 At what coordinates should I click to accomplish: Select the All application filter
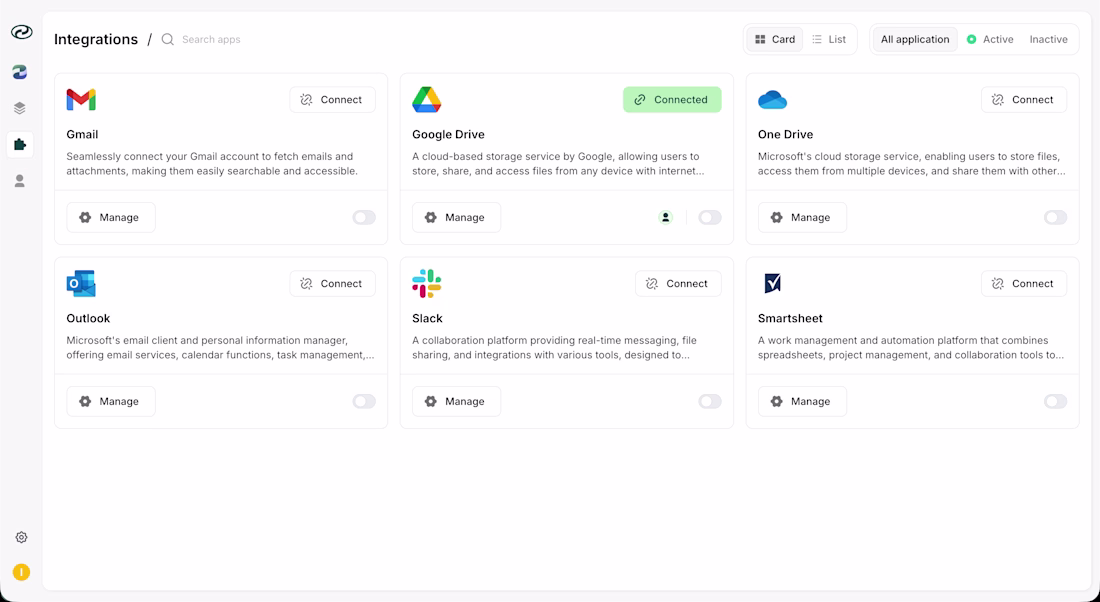point(915,39)
